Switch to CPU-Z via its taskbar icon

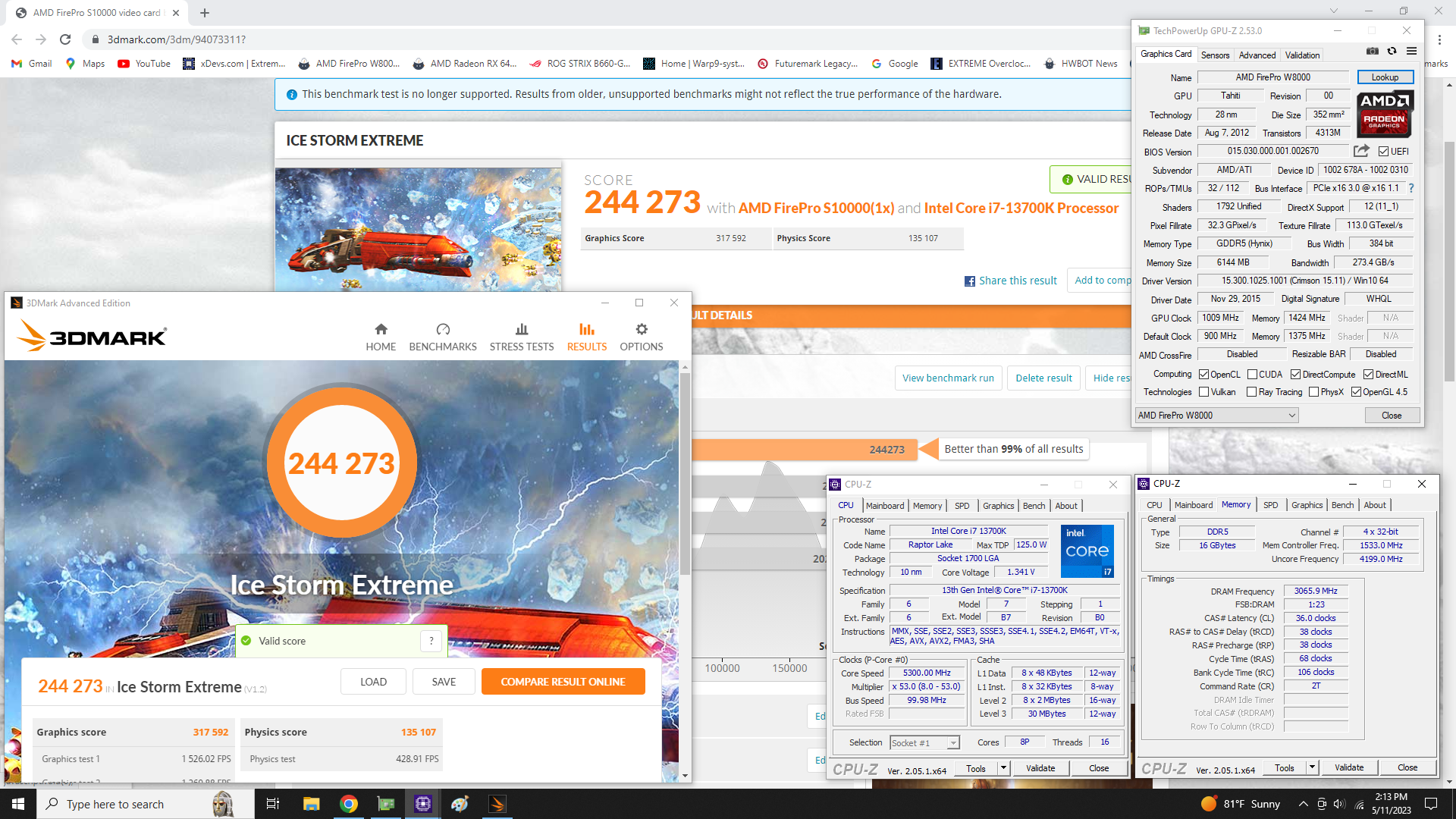pyautogui.click(x=423, y=804)
